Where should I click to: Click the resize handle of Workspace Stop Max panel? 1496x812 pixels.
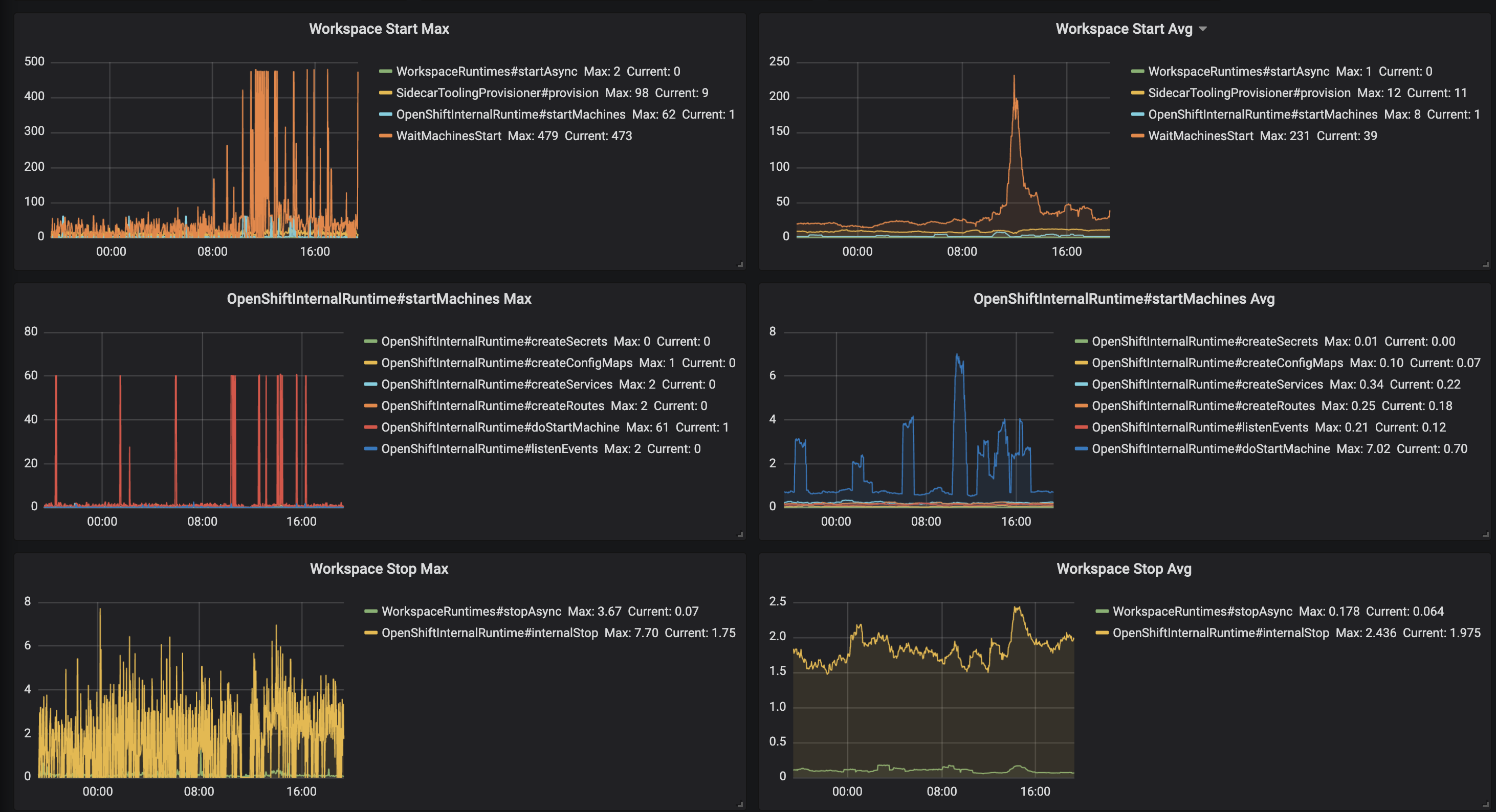[740, 804]
